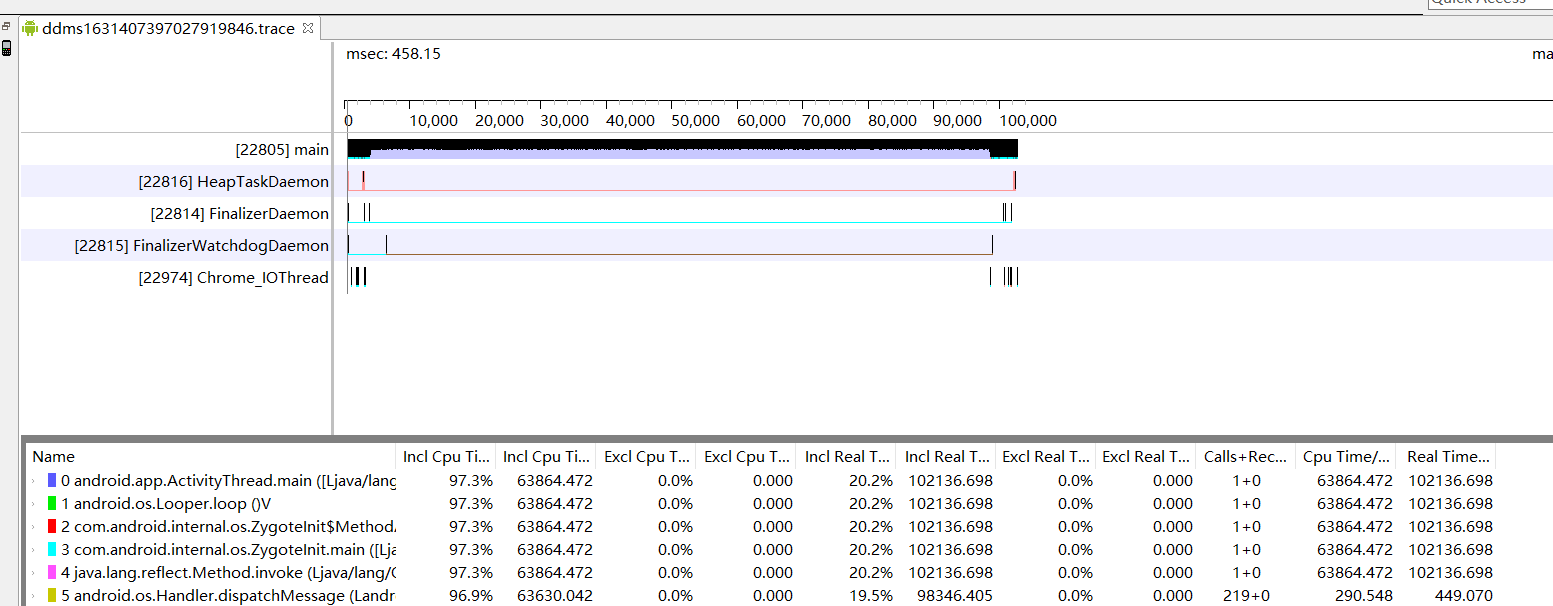Click the Restore view icon in left strip

pyautogui.click(x=6, y=26)
